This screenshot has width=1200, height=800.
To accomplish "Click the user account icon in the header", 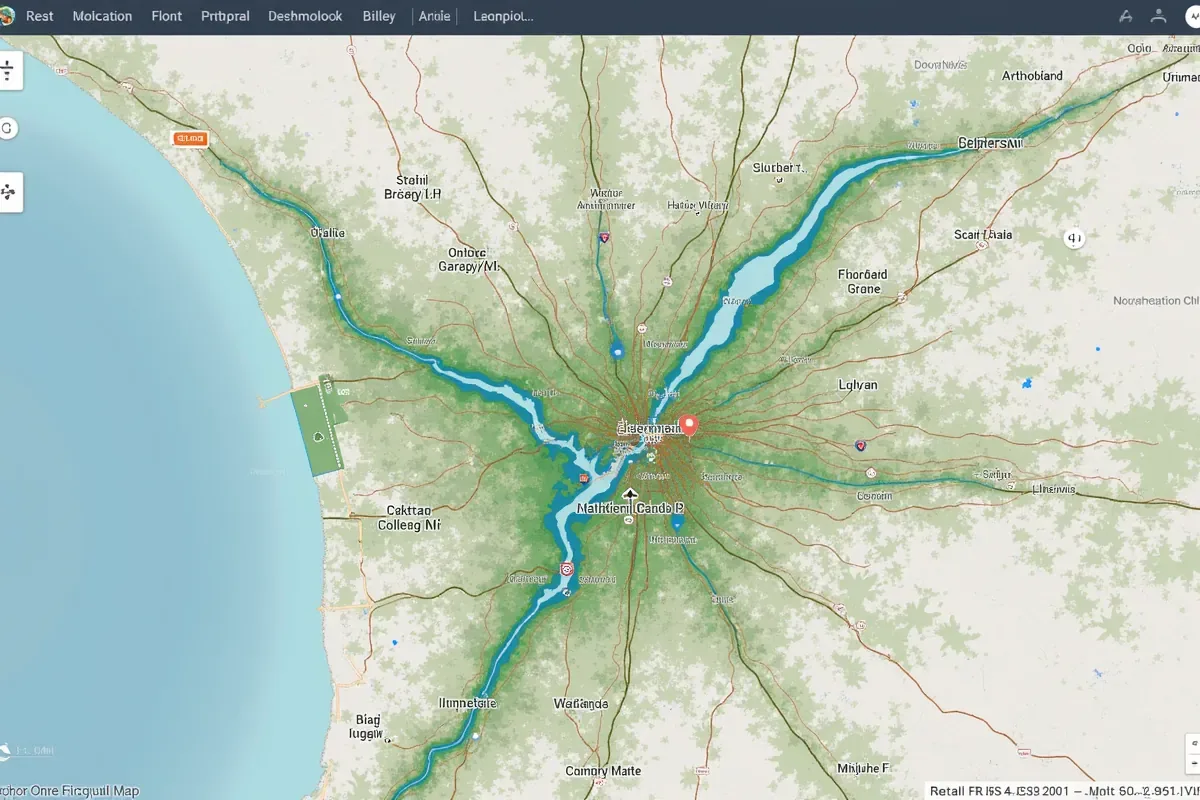I will click(x=1159, y=16).
